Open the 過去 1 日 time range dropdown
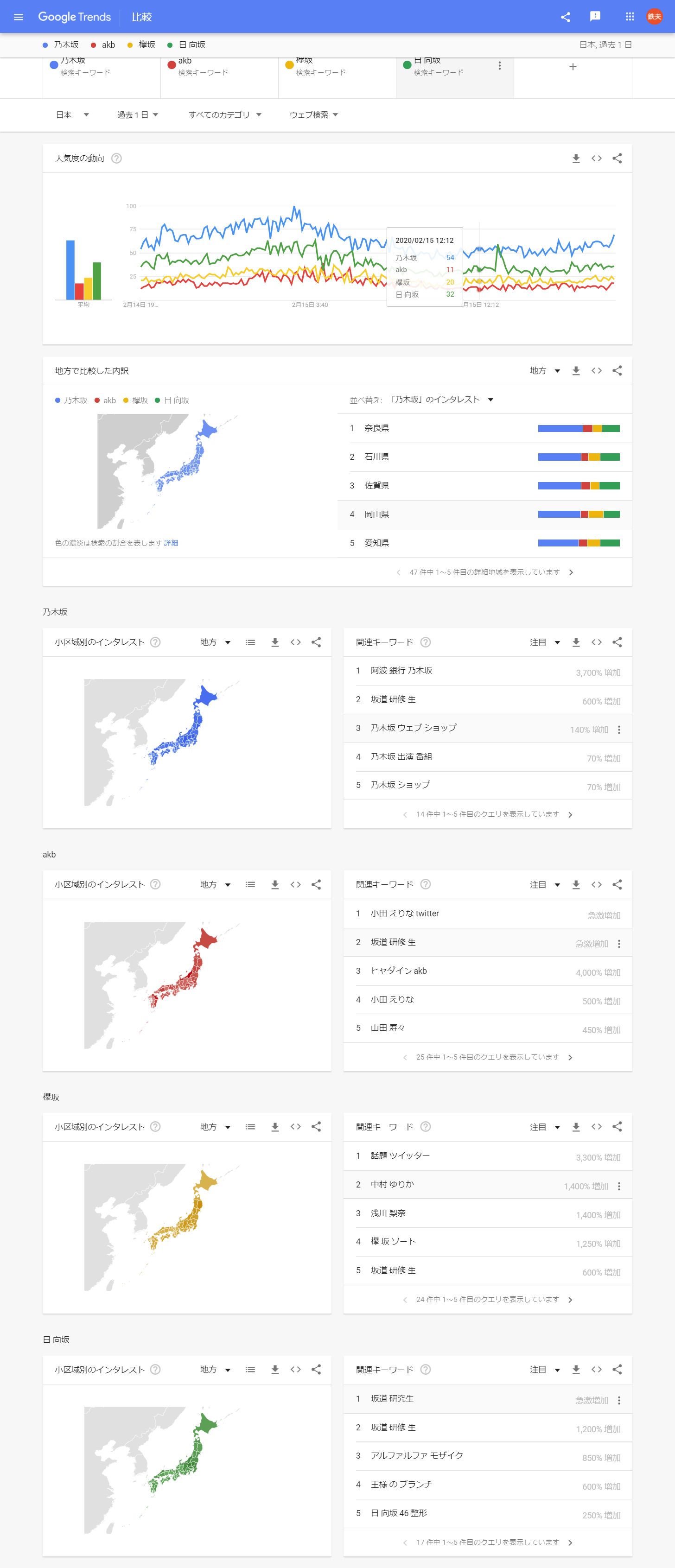Viewport: 675px width, 1568px height. 138,114
